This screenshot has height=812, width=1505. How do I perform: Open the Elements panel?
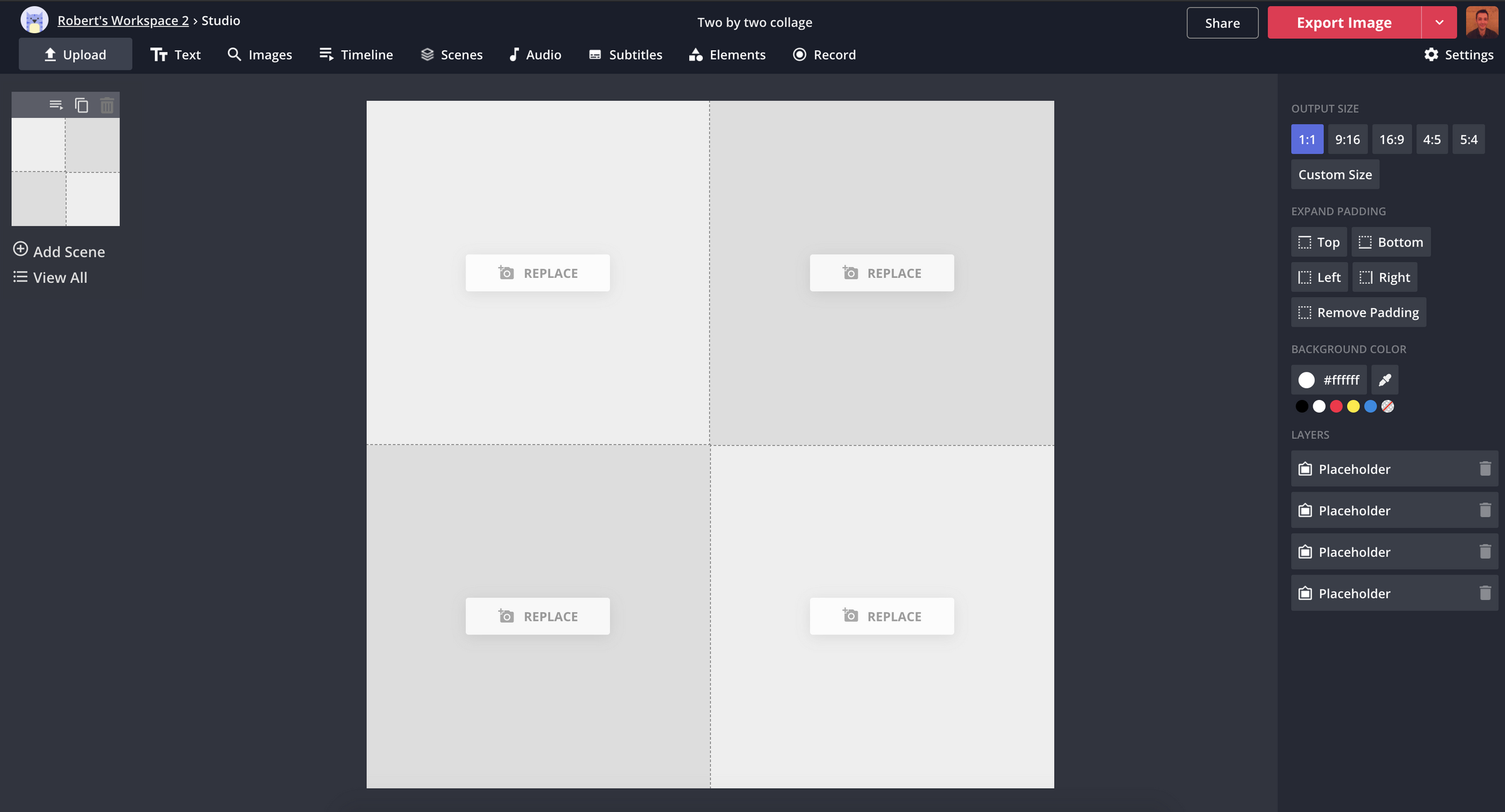[x=727, y=55]
